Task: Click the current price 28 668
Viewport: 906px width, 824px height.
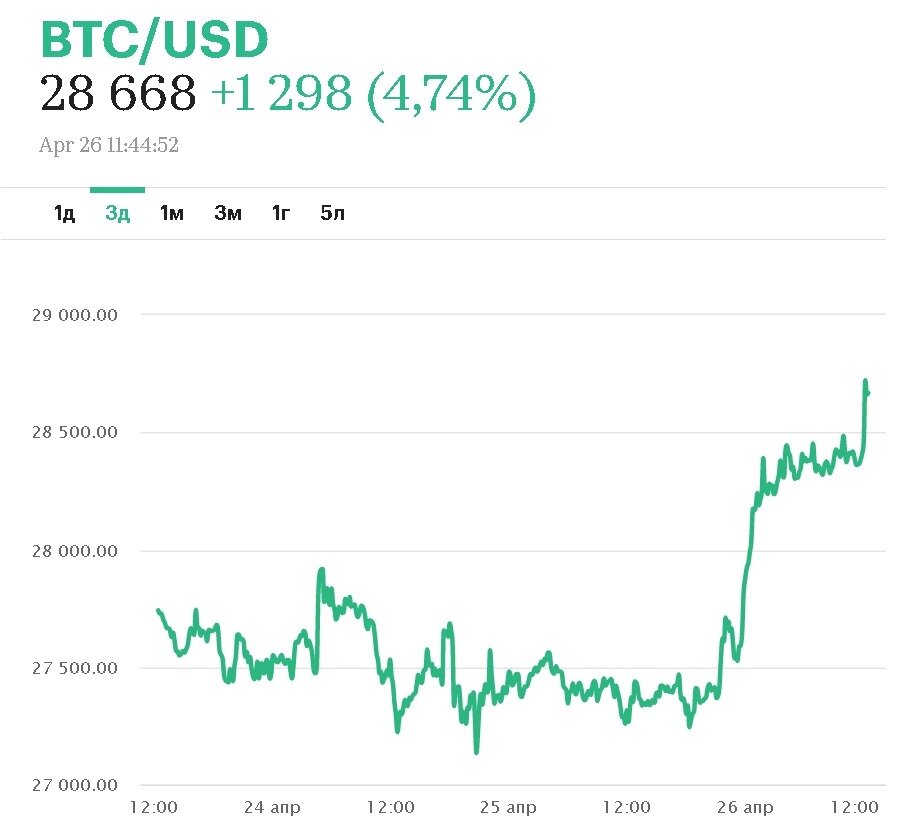Action: coord(118,93)
